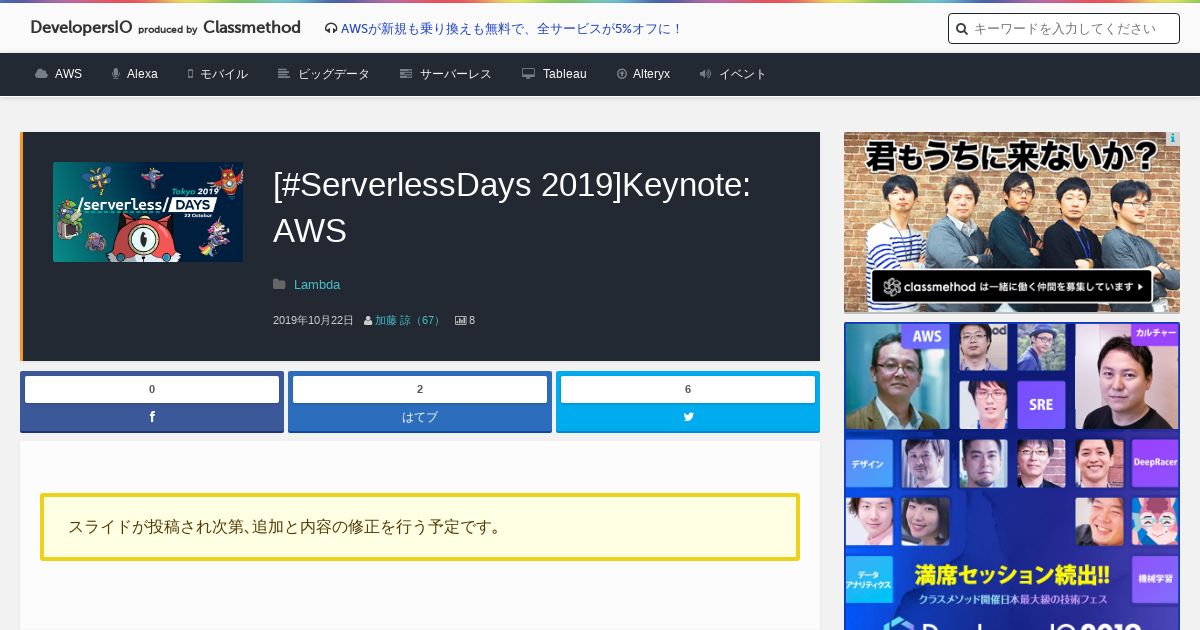This screenshot has width=1200, height=630.
Task: Click the person icon beside the author name
Action: [x=368, y=321]
